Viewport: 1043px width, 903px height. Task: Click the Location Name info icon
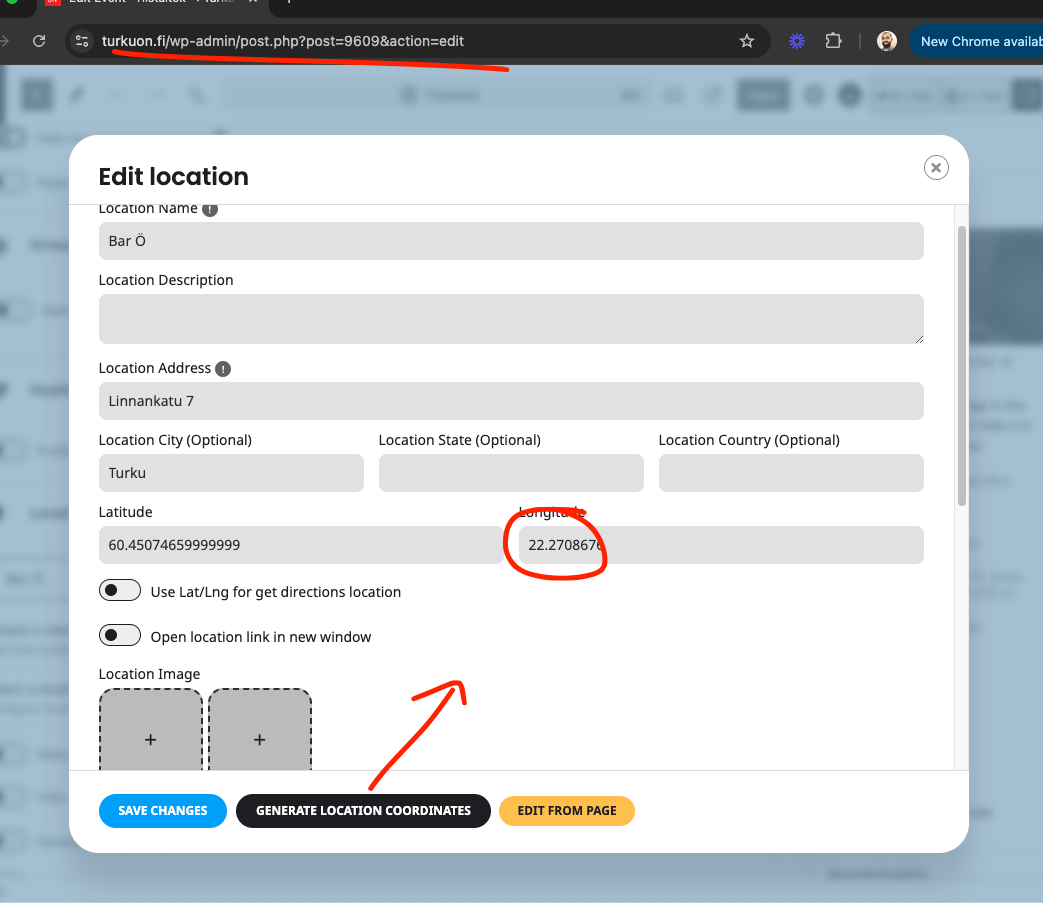click(x=210, y=209)
